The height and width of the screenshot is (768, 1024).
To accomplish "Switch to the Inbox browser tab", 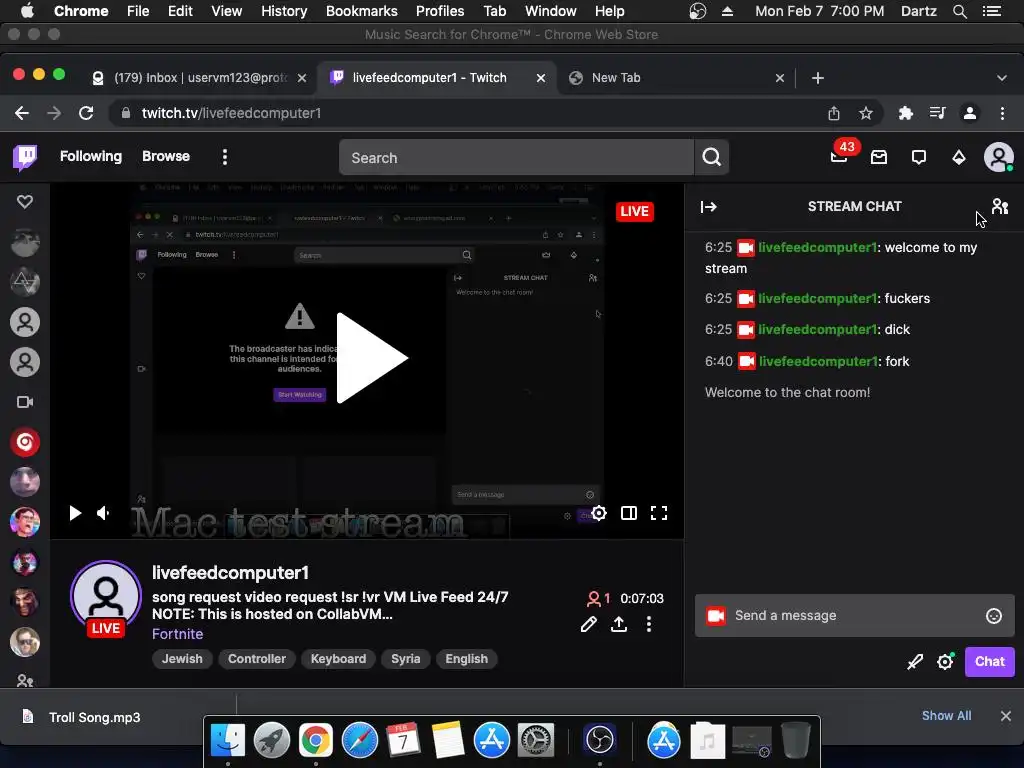I will coord(200,78).
